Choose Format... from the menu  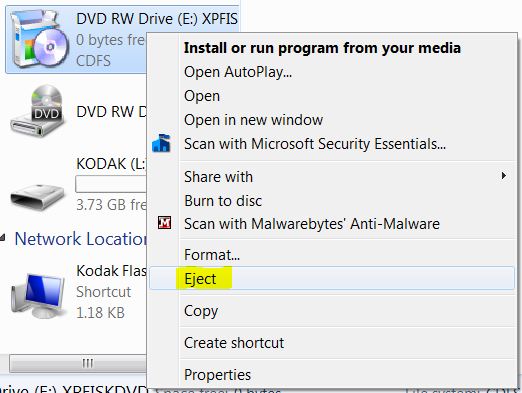click(x=212, y=255)
